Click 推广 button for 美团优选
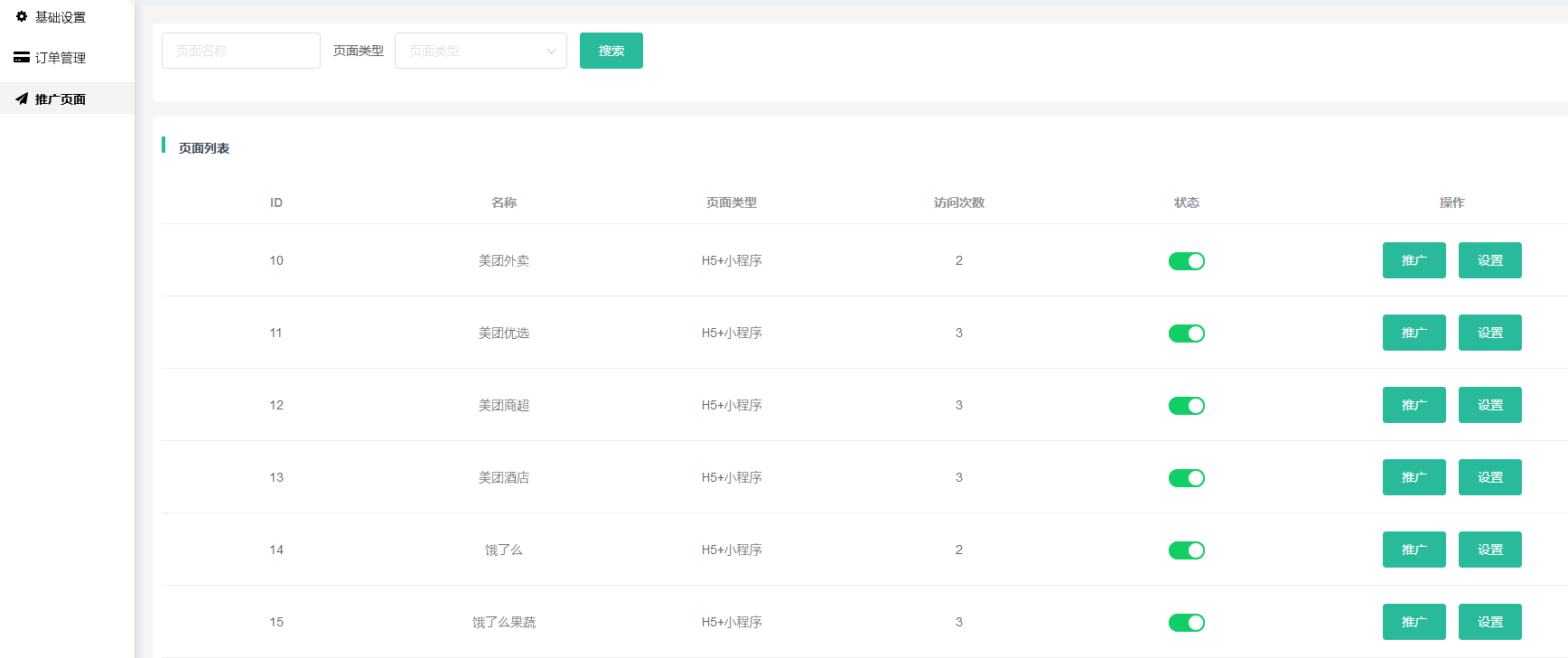This screenshot has height=658, width=1568. 1414,333
